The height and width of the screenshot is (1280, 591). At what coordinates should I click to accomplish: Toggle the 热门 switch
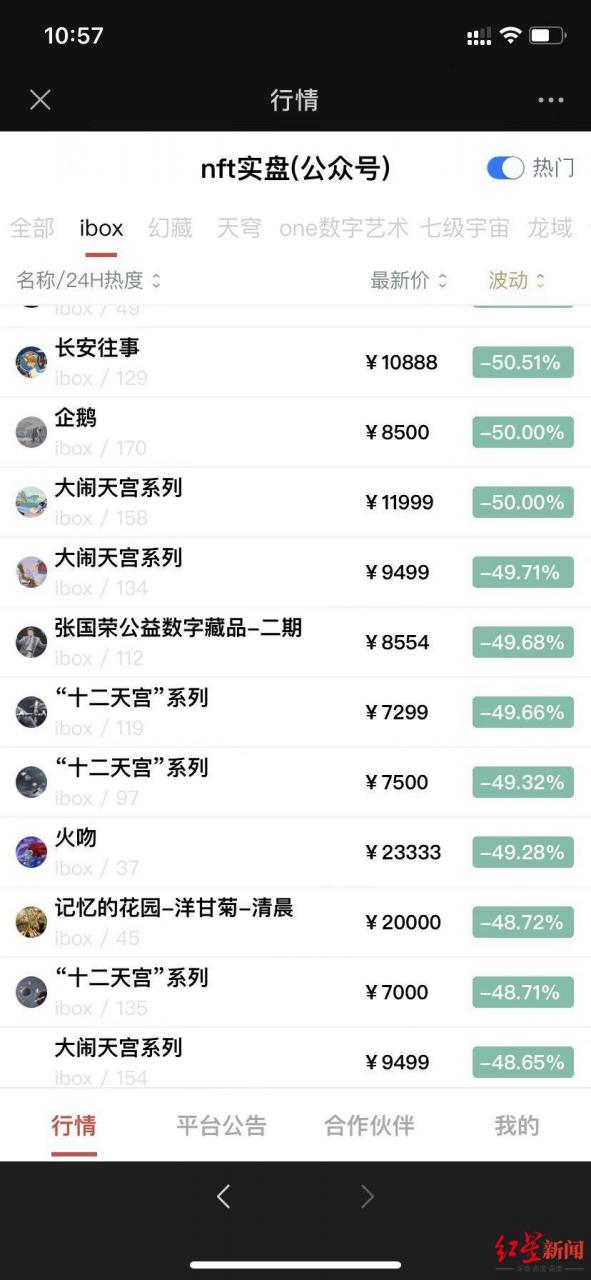(506, 168)
